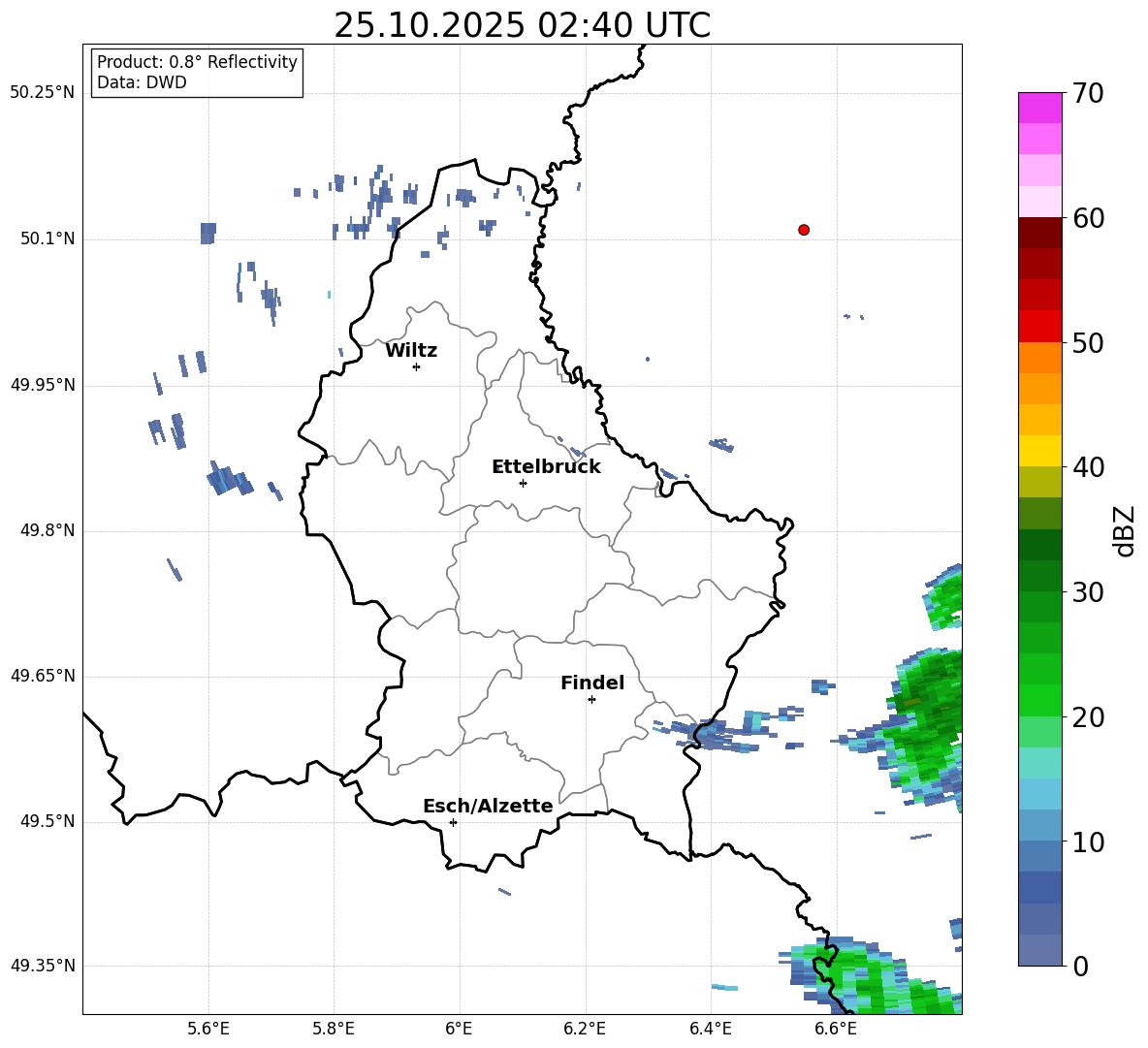Click the Findel city label
The height and width of the screenshot is (1048, 1148).
point(592,683)
